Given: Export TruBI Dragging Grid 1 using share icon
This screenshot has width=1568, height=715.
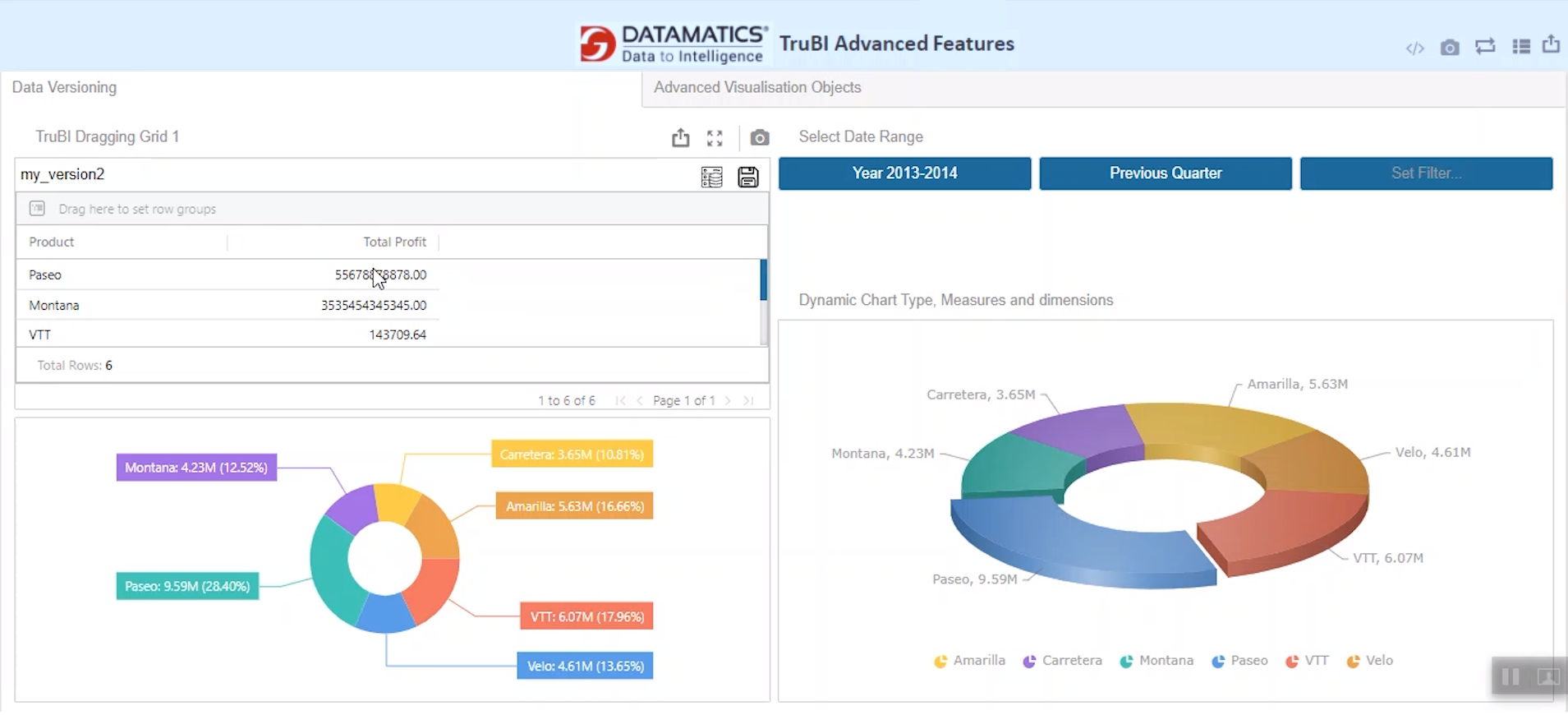Looking at the screenshot, I should pyautogui.click(x=680, y=138).
